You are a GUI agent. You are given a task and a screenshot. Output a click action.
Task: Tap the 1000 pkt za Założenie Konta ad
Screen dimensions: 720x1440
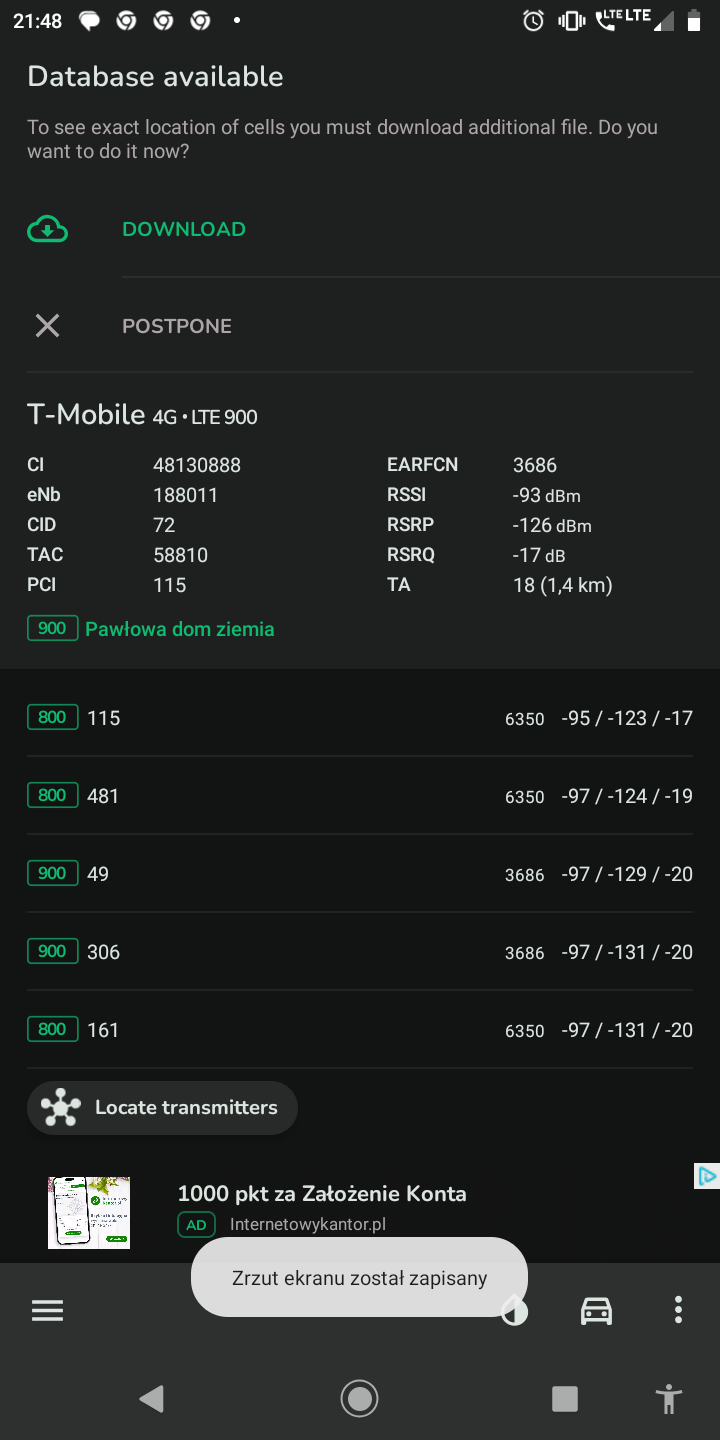tap(322, 1193)
